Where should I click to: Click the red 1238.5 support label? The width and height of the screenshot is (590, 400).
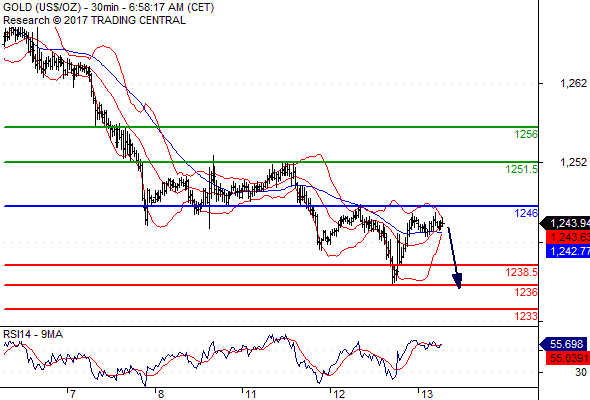tap(522, 272)
